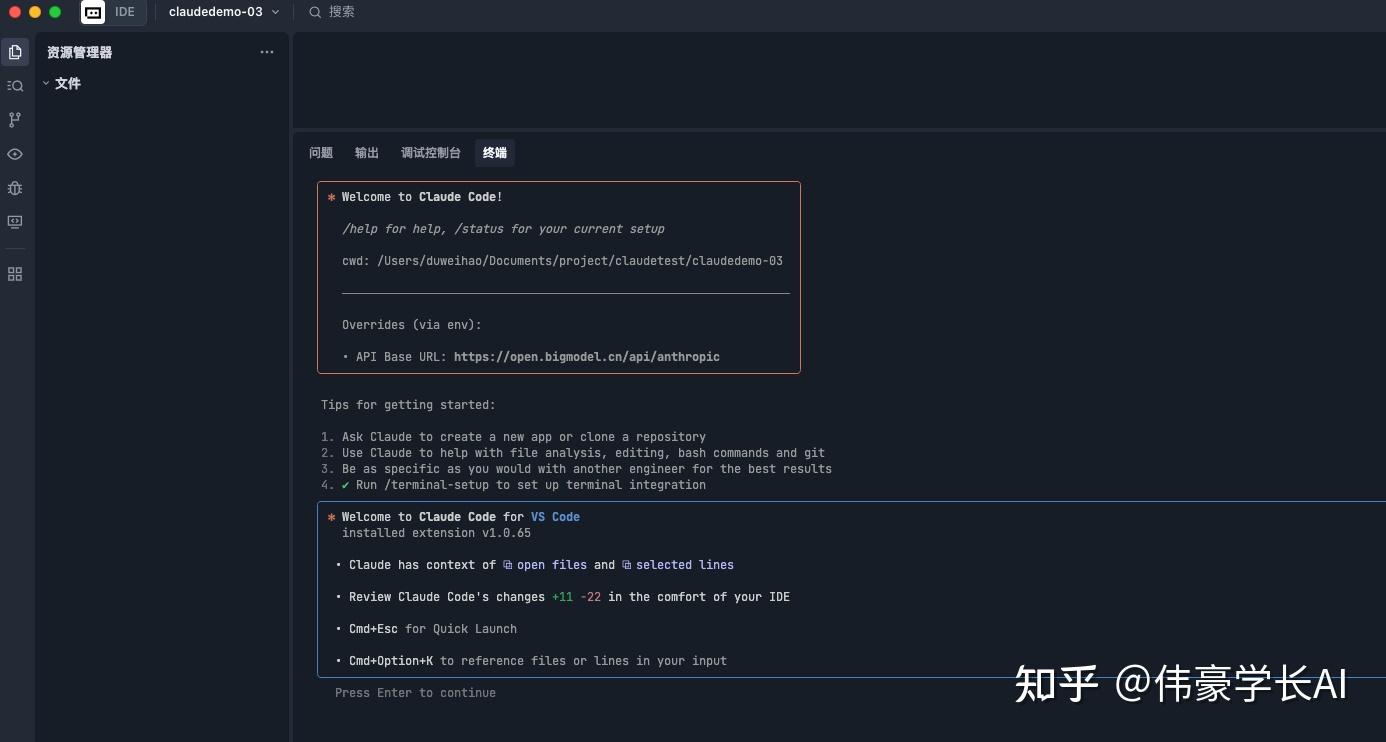Collapse the 文件 folder section
The height and width of the screenshot is (742, 1386).
66,83
